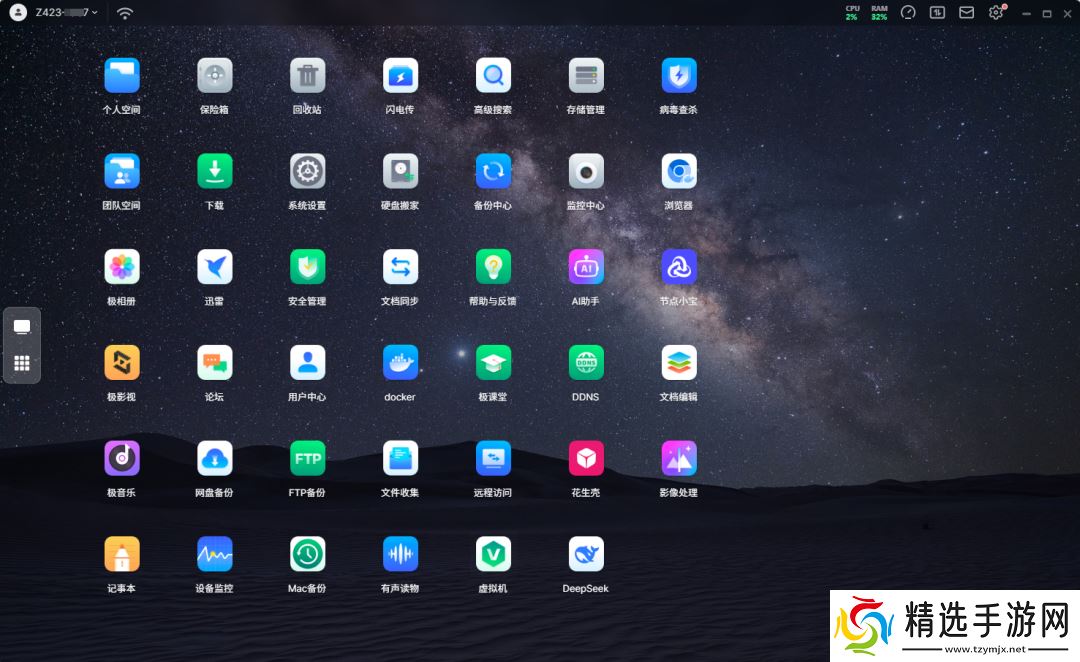Open 迅雷 download manager
1080x662 pixels.
click(214, 267)
